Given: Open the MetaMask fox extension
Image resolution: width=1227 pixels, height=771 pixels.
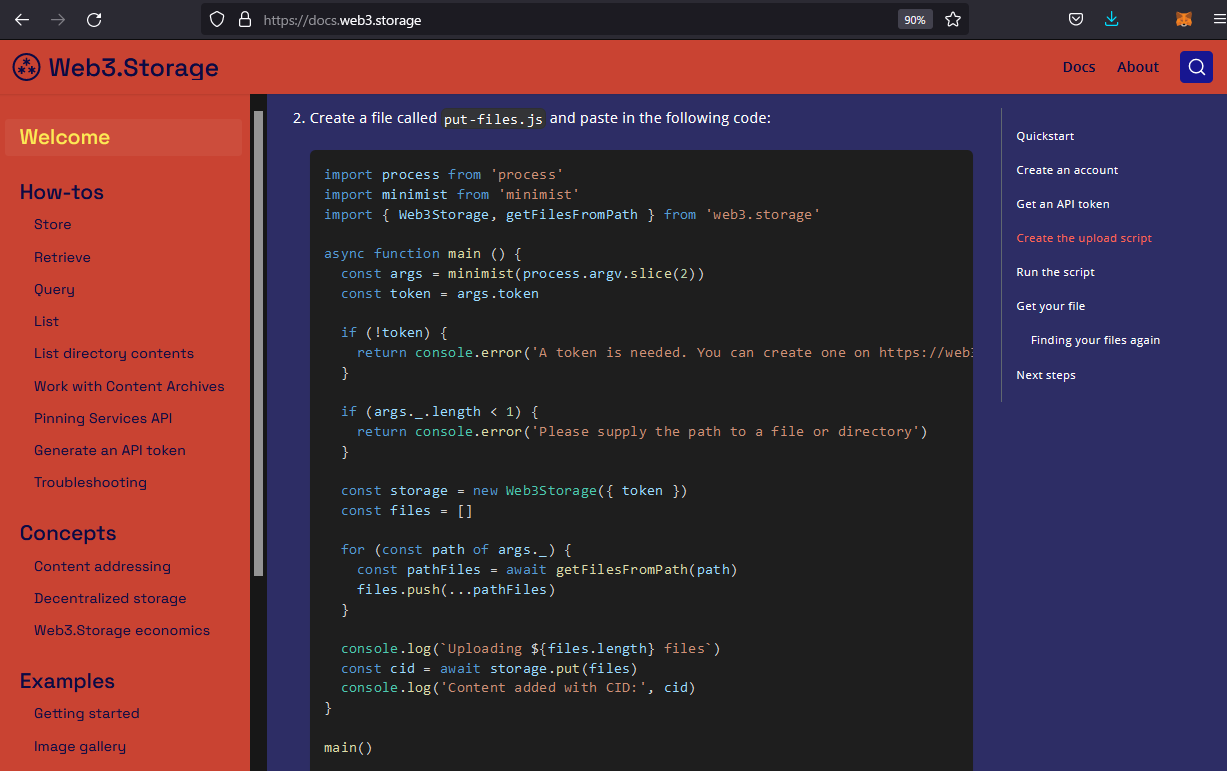Looking at the screenshot, I should (x=1183, y=19).
